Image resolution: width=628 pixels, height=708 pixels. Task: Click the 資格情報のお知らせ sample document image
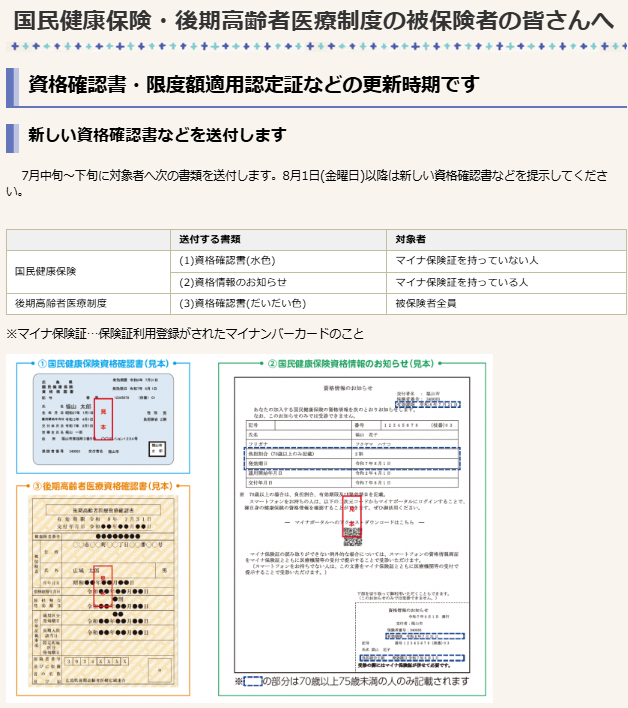click(x=352, y=525)
